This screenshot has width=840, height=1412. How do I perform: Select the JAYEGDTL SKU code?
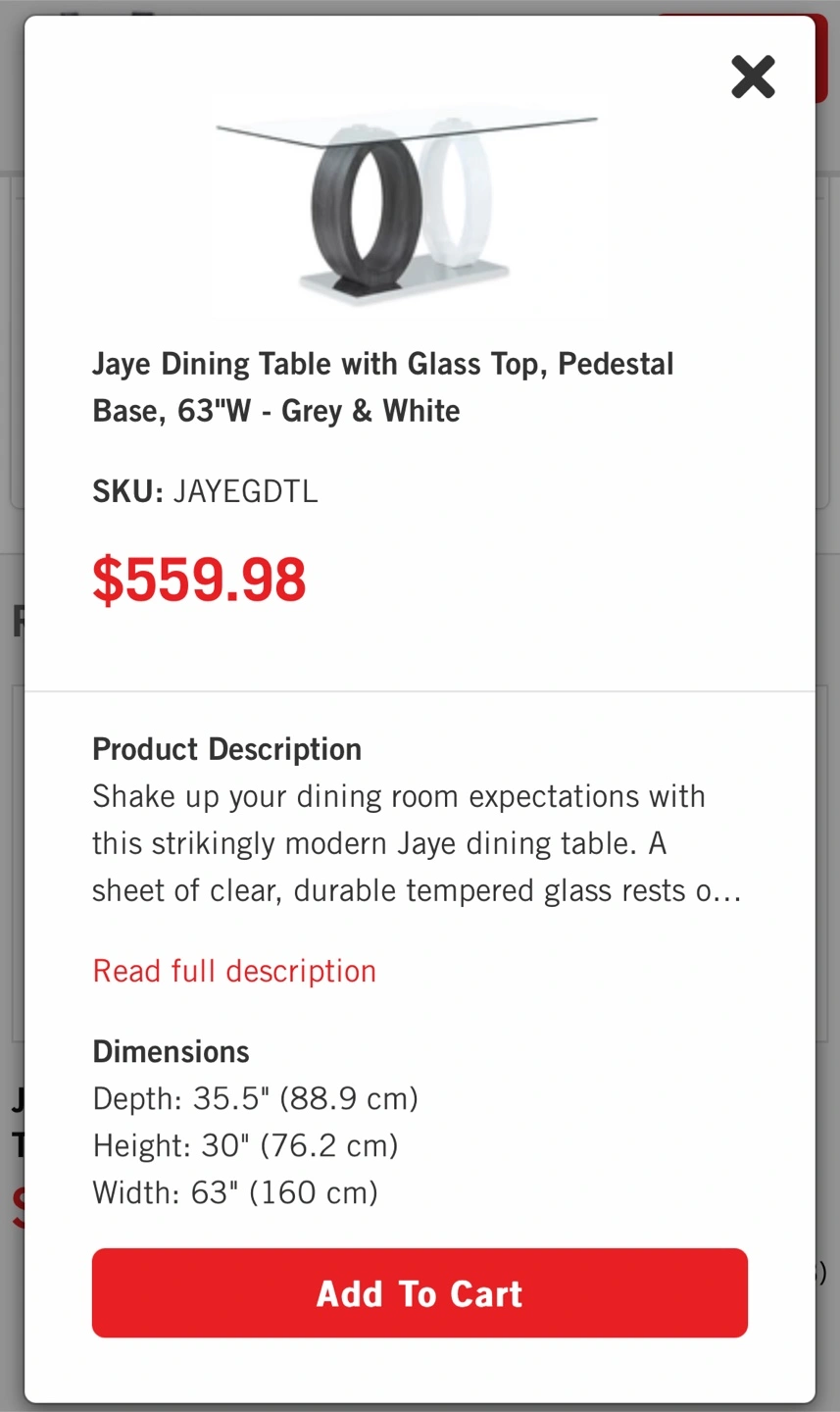245,490
